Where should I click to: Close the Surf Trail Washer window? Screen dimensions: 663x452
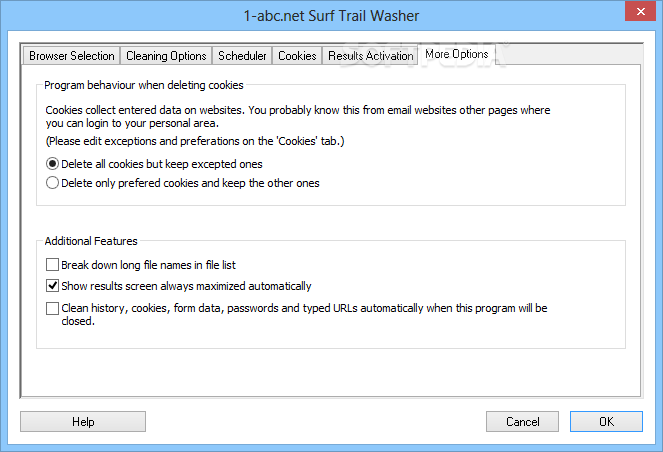point(640,11)
